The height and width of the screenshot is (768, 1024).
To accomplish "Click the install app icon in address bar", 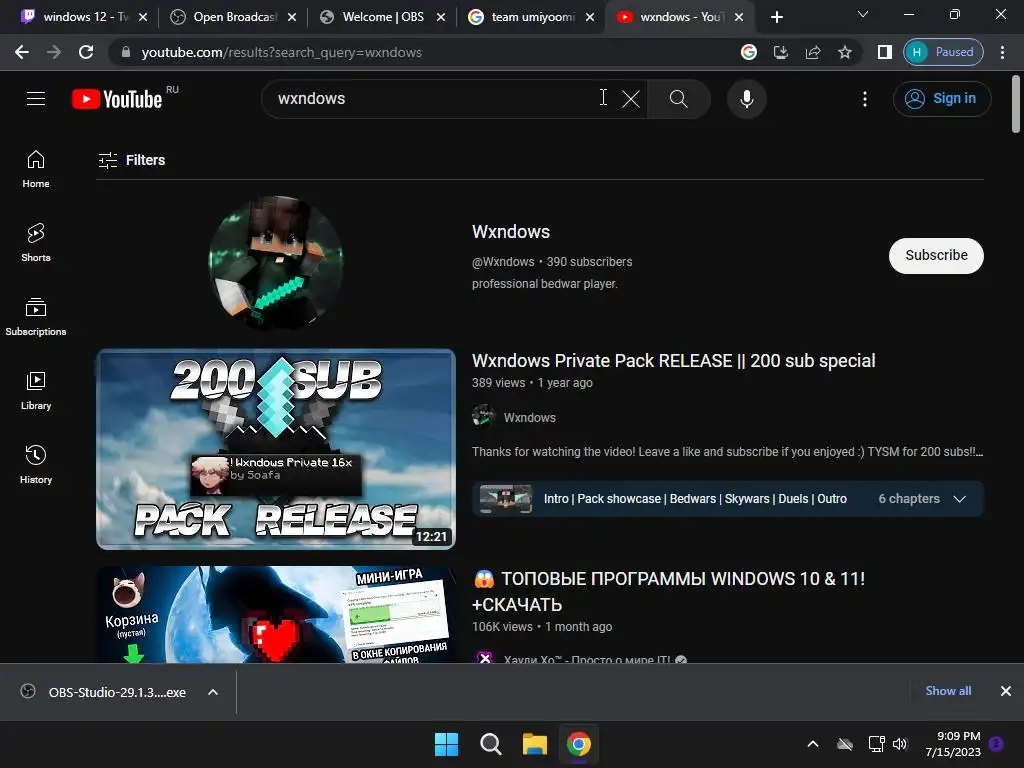I will point(781,52).
